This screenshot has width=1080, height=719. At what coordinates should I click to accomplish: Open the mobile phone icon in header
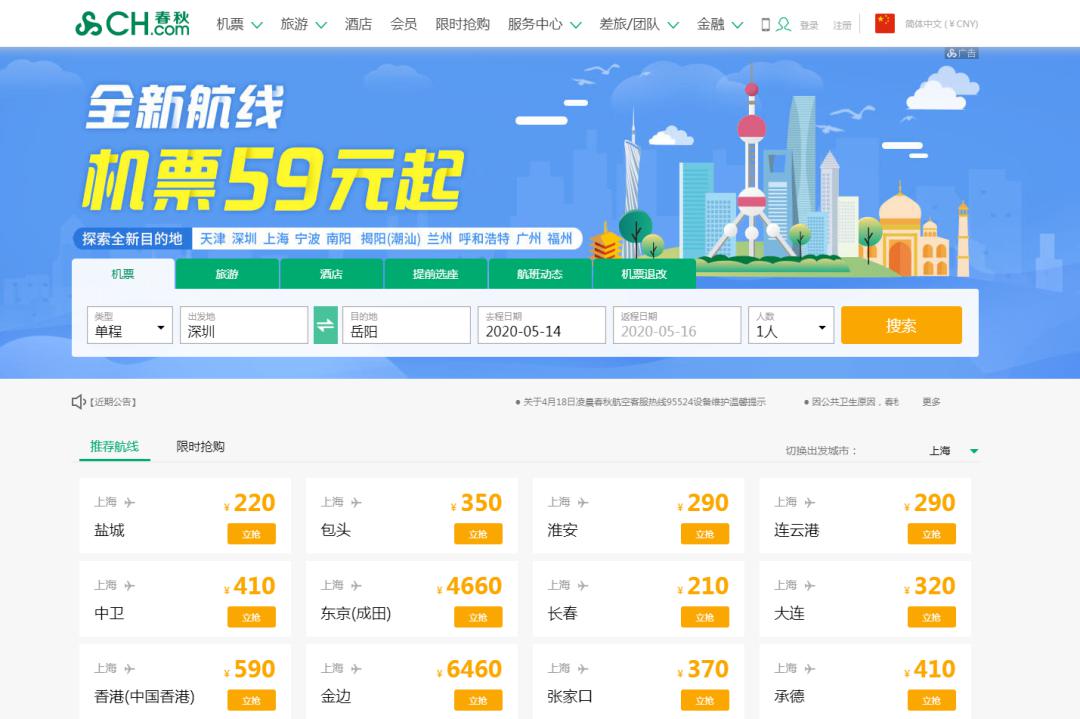[x=765, y=25]
